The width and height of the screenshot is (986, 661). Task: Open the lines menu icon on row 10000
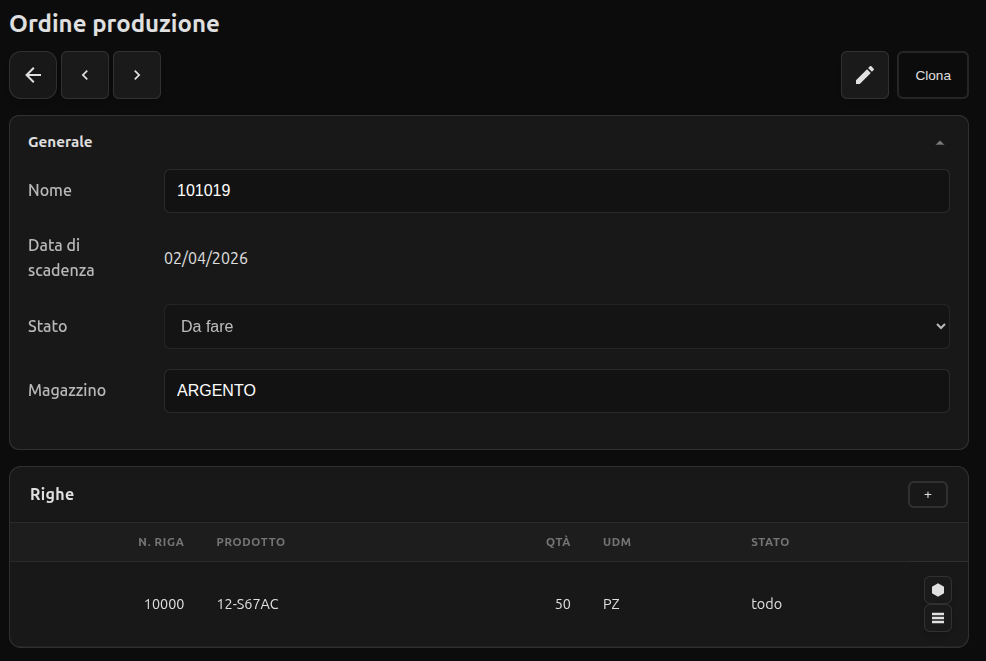[x=938, y=618]
